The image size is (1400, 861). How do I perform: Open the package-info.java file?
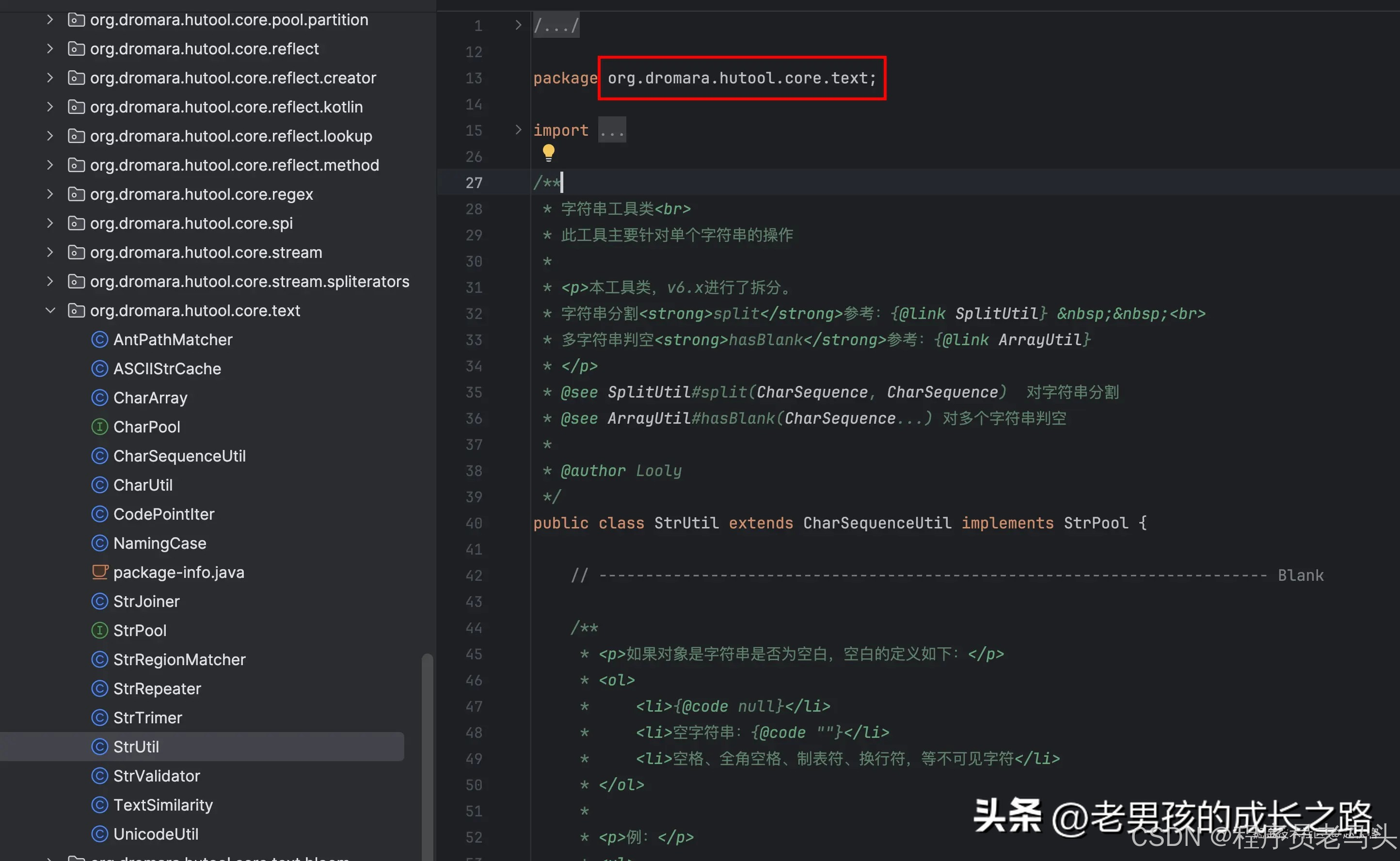(x=178, y=572)
